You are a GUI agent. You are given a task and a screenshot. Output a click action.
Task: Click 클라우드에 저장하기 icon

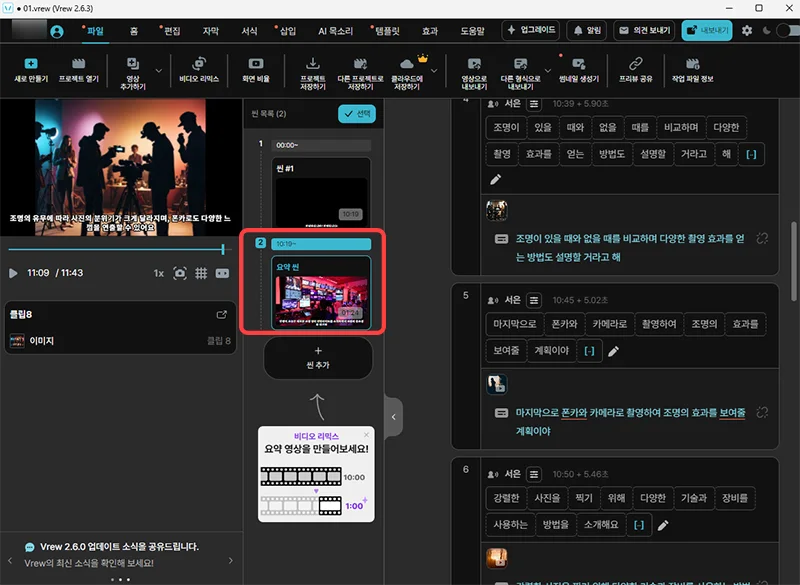[x=407, y=73]
